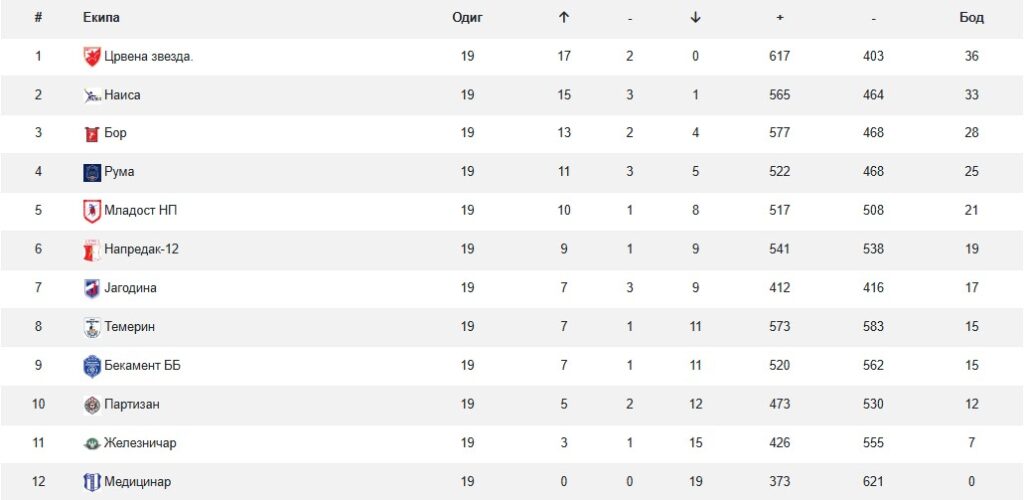This screenshot has width=1024, height=500.
Task: Click the Одиг column header
Action: (468, 18)
